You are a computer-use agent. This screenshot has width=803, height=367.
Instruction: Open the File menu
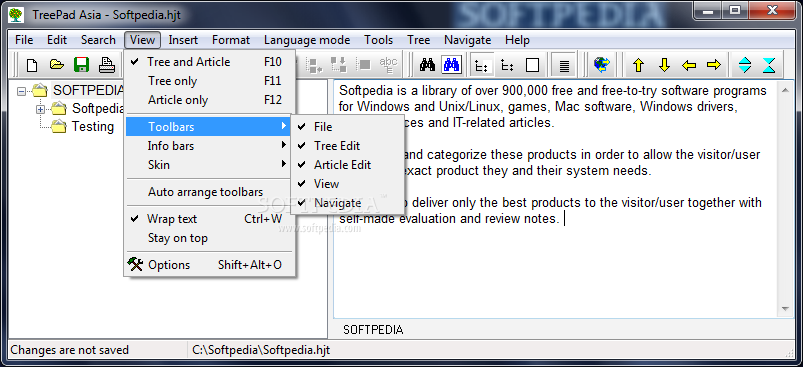pos(24,40)
